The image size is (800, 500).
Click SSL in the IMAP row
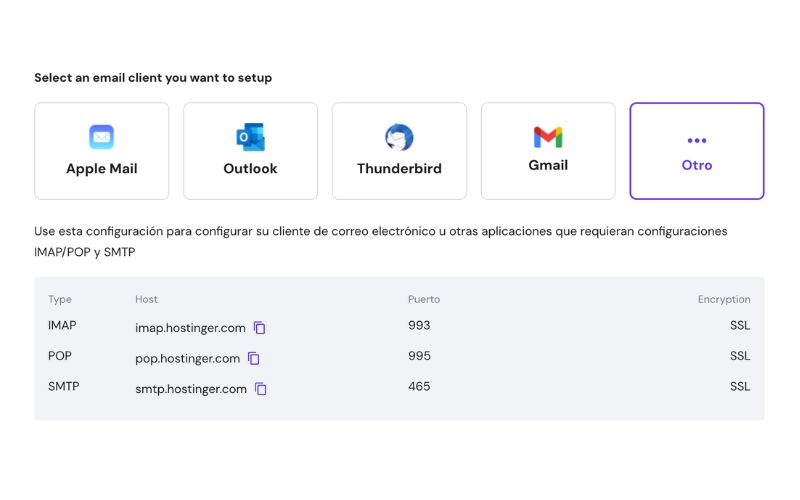[740, 326]
